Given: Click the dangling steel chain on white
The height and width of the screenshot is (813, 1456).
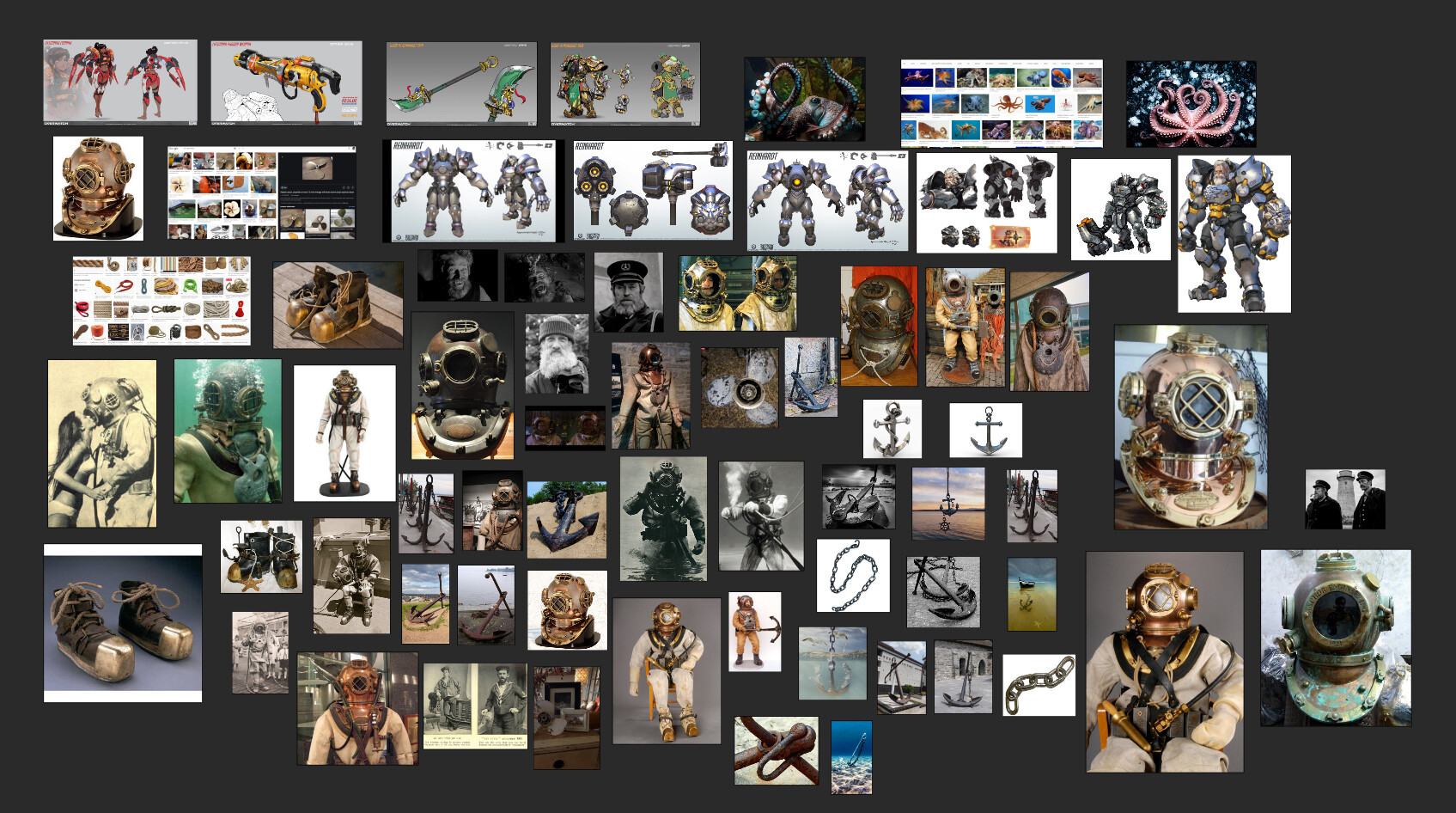Looking at the screenshot, I should (852, 576).
